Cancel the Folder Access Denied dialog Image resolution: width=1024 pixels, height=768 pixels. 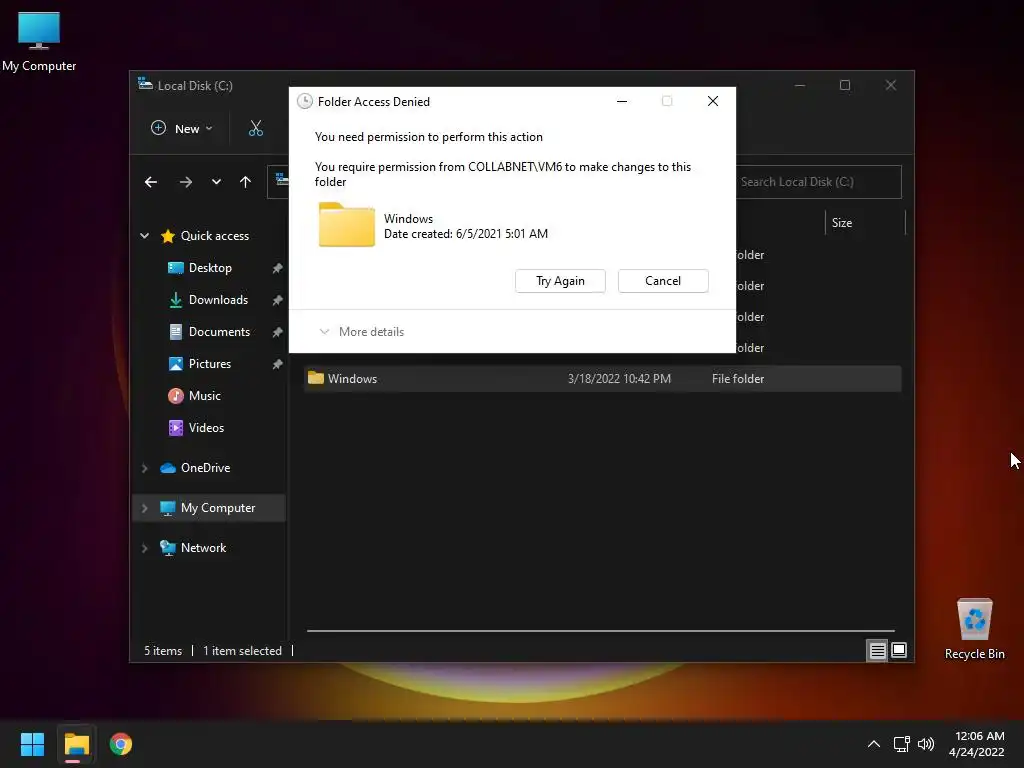663,281
